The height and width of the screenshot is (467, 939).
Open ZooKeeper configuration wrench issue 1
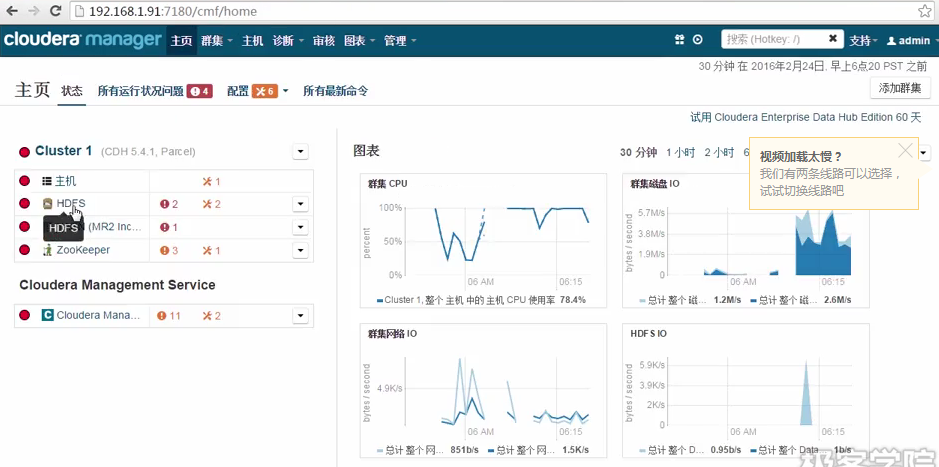coord(211,250)
